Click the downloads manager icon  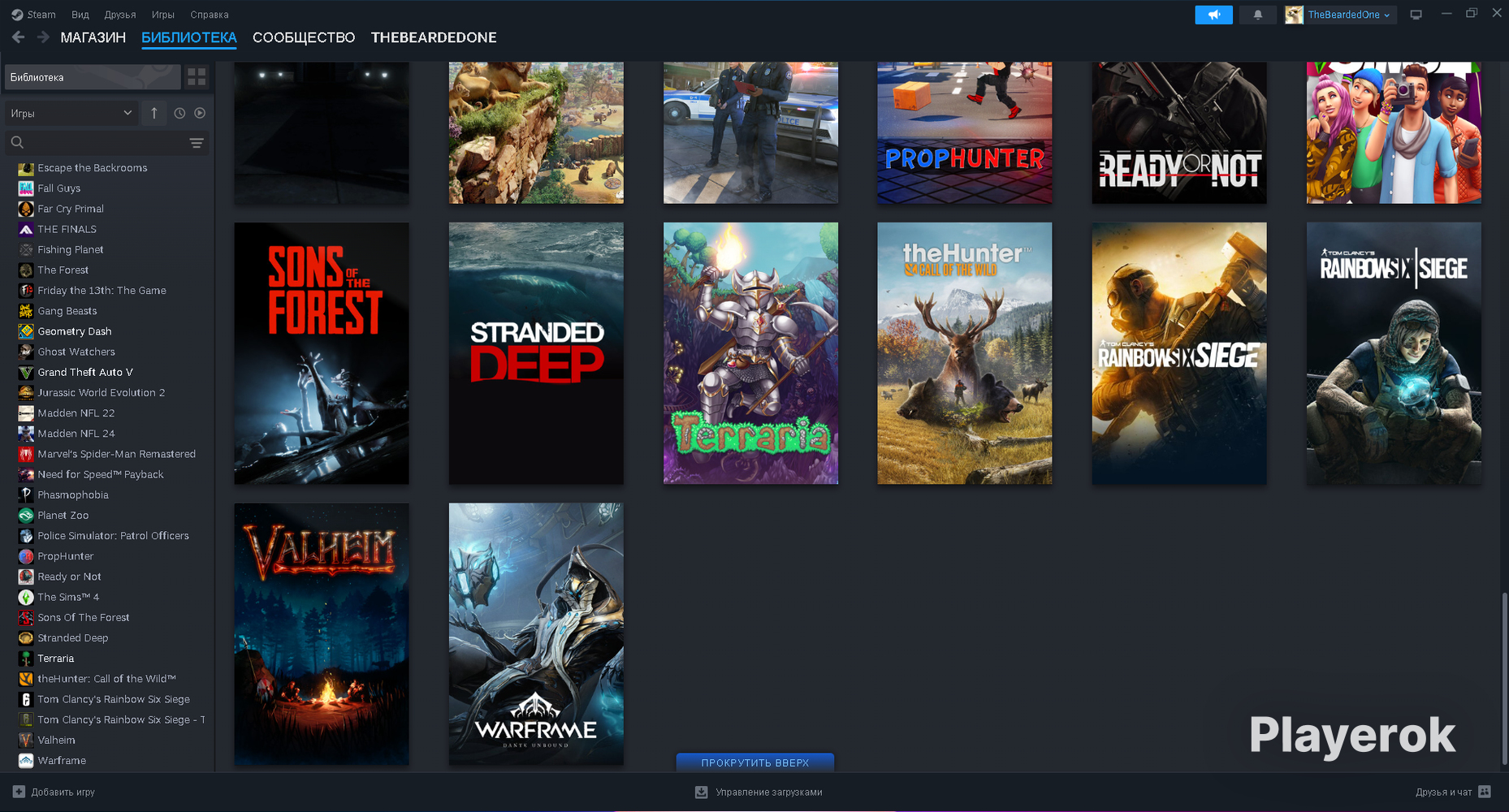pos(702,792)
